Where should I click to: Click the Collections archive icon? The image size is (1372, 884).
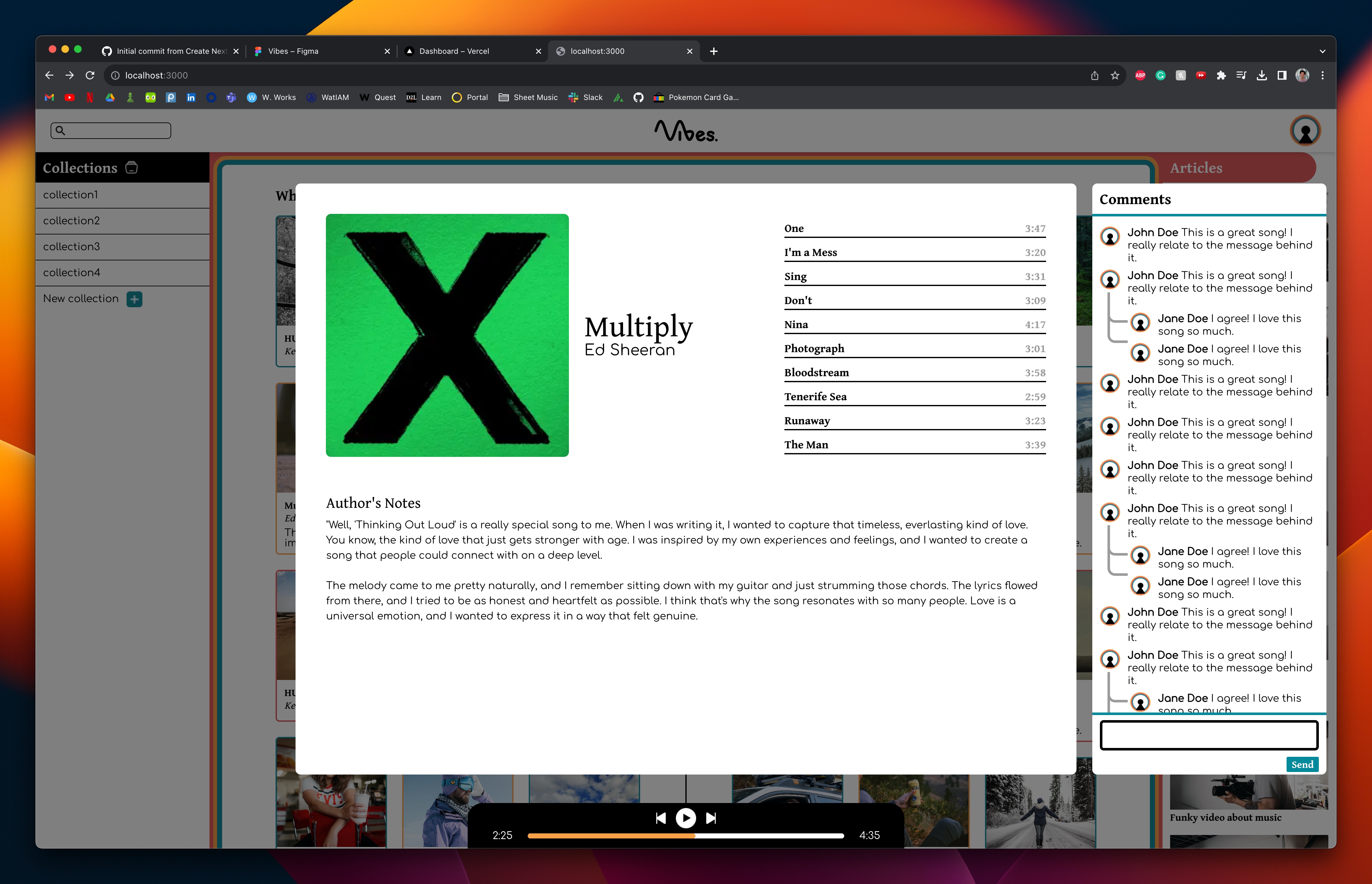point(131,168)
